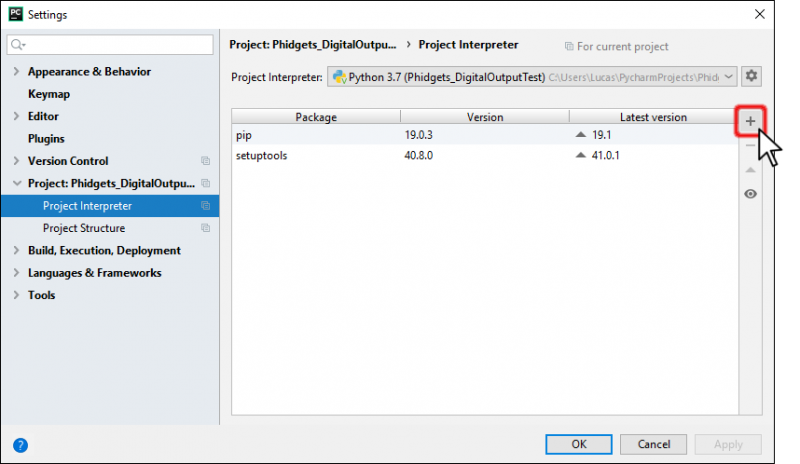Click the PyCharm logo in title bar

pos(16,14)
